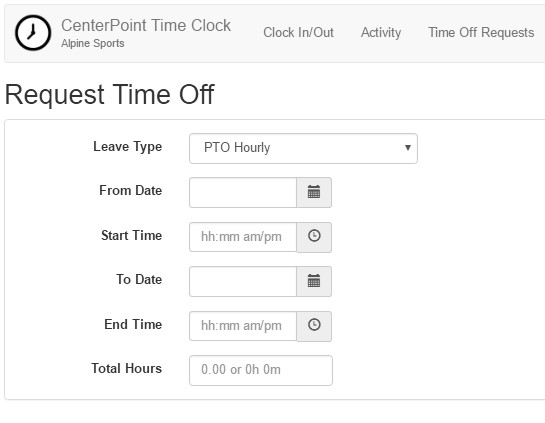Image resolution: width=545 pixels, height=423 pixels.
Task: Click the Leave Type label
Action: coord(128,147)
